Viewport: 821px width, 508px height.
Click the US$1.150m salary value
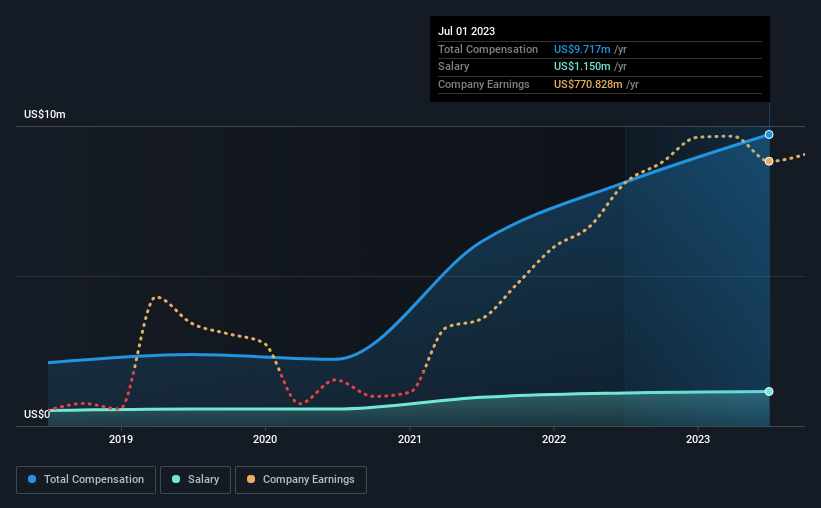click(582, 67)
